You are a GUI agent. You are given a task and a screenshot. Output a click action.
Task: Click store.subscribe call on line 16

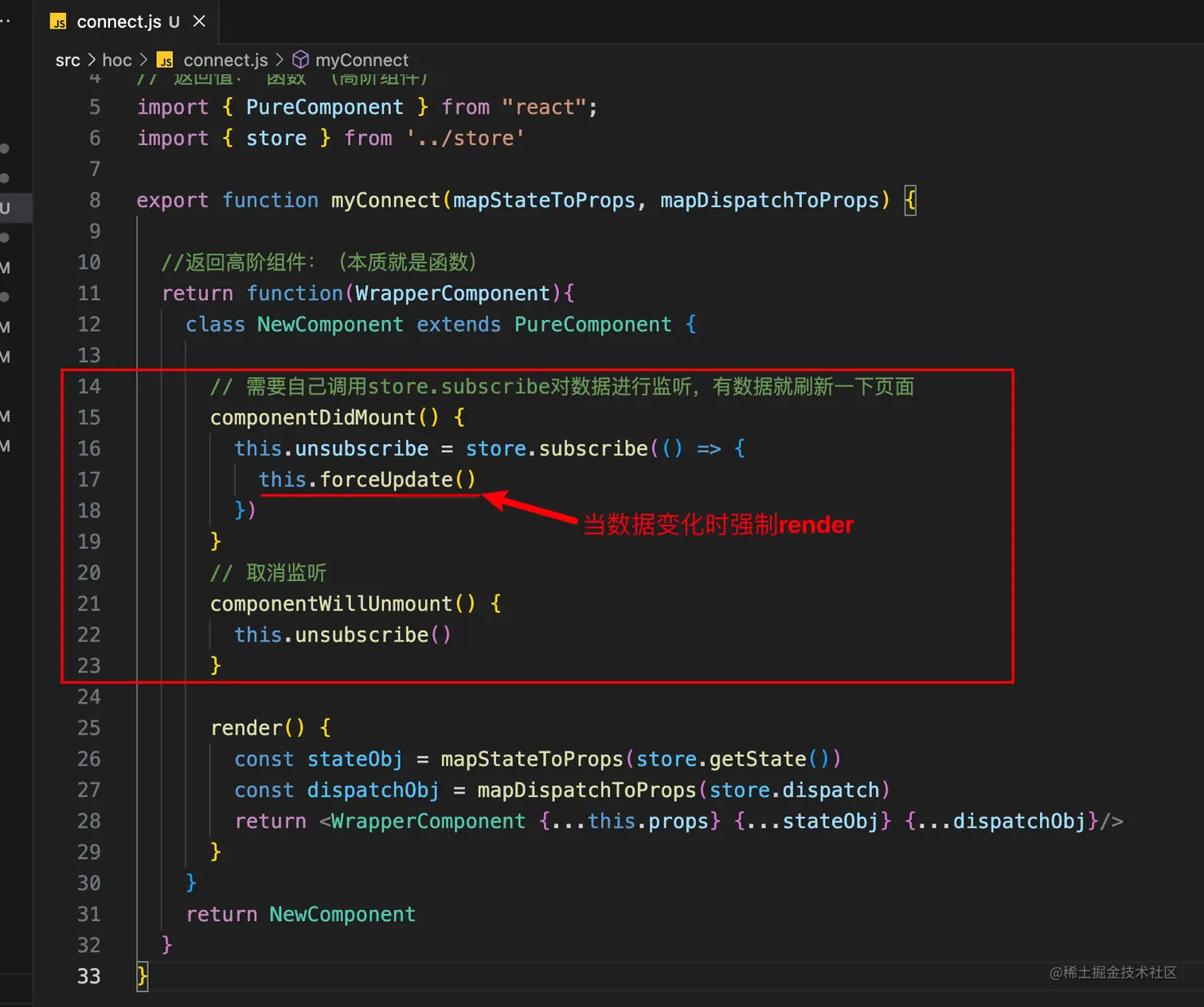click(x=557, y=448)
